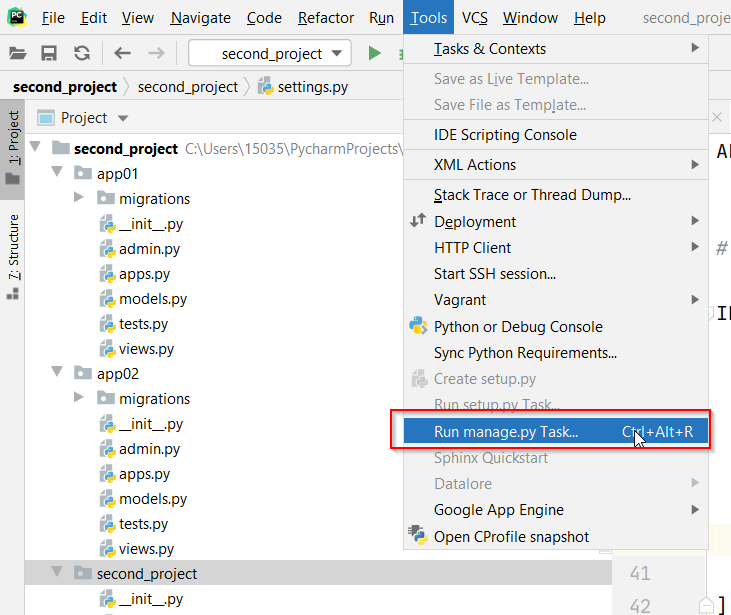Image resolution: width=731 pixels, height=615 pixels.
Task: Open Google App Engine submenu
Action: pos(556,510)
